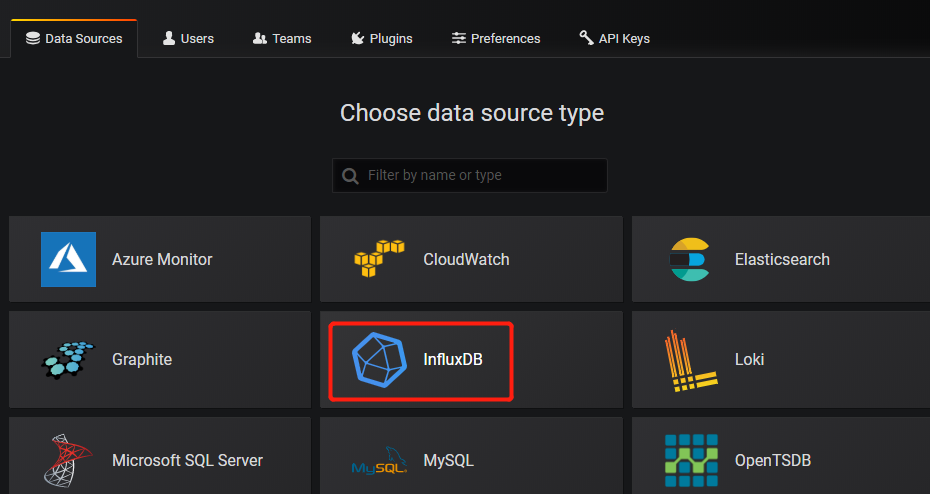Choose the CloudWatch label
Screen dimensions: 930x494
(x=466, y=259)
